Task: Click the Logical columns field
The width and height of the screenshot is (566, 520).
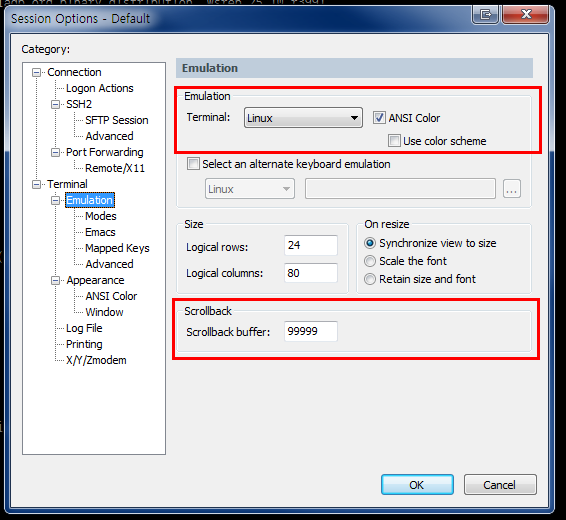Action: [x=311, y=273]
